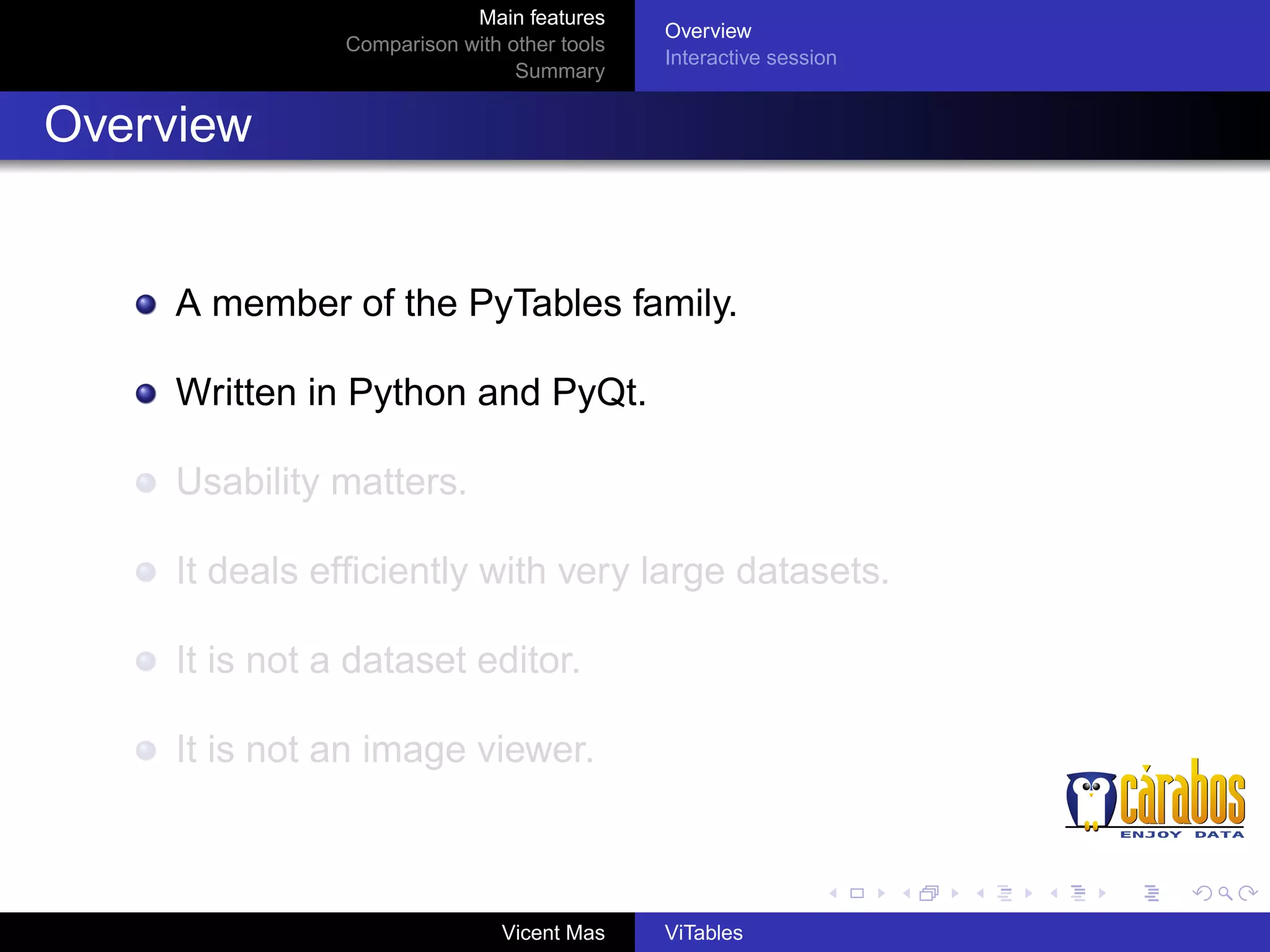Click the Vicent Mas author footer
Viewport: 1270px width, 952px height.
pos(553,933)
